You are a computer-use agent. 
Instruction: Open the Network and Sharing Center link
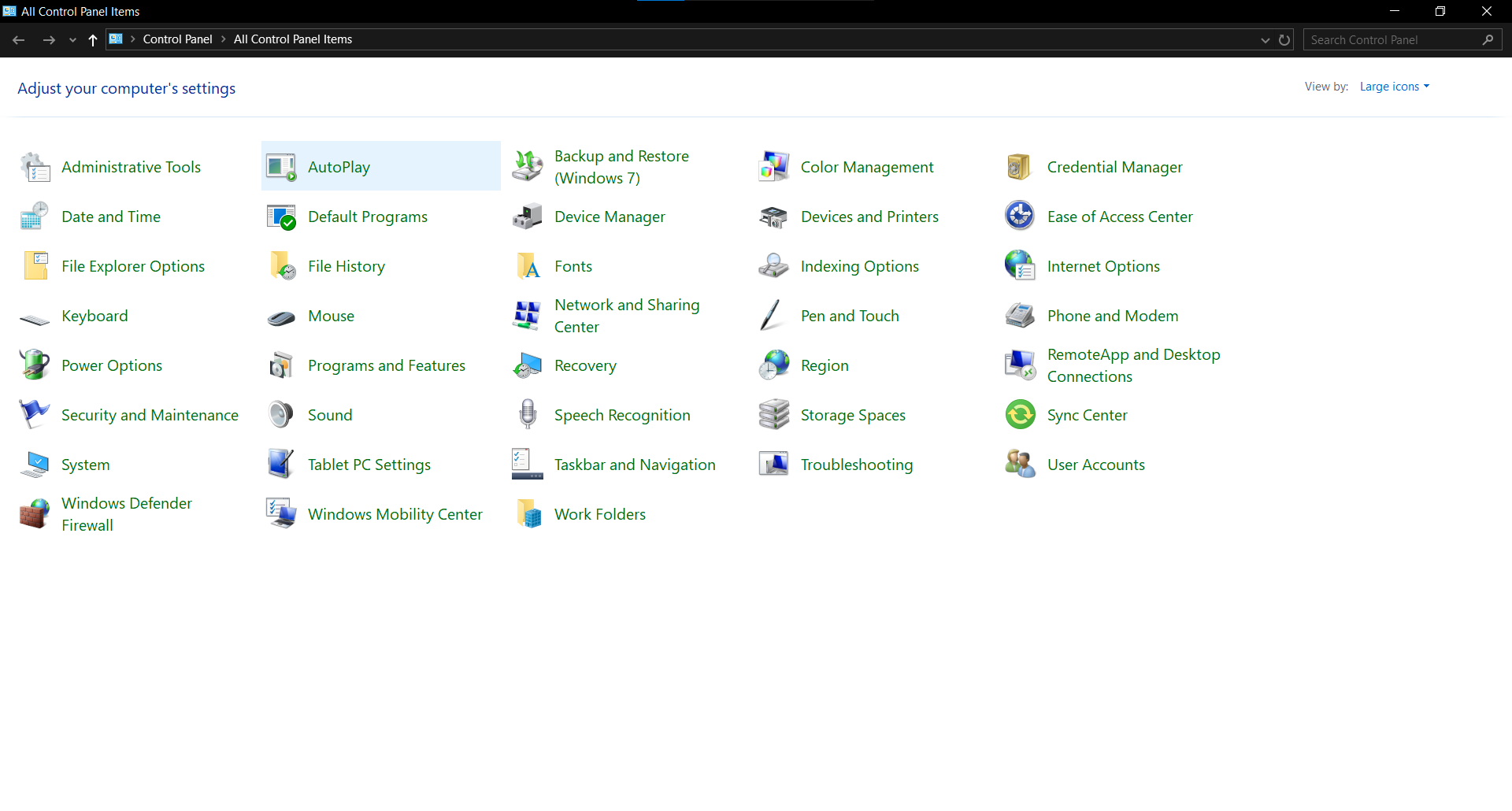(x=626, y=316)
